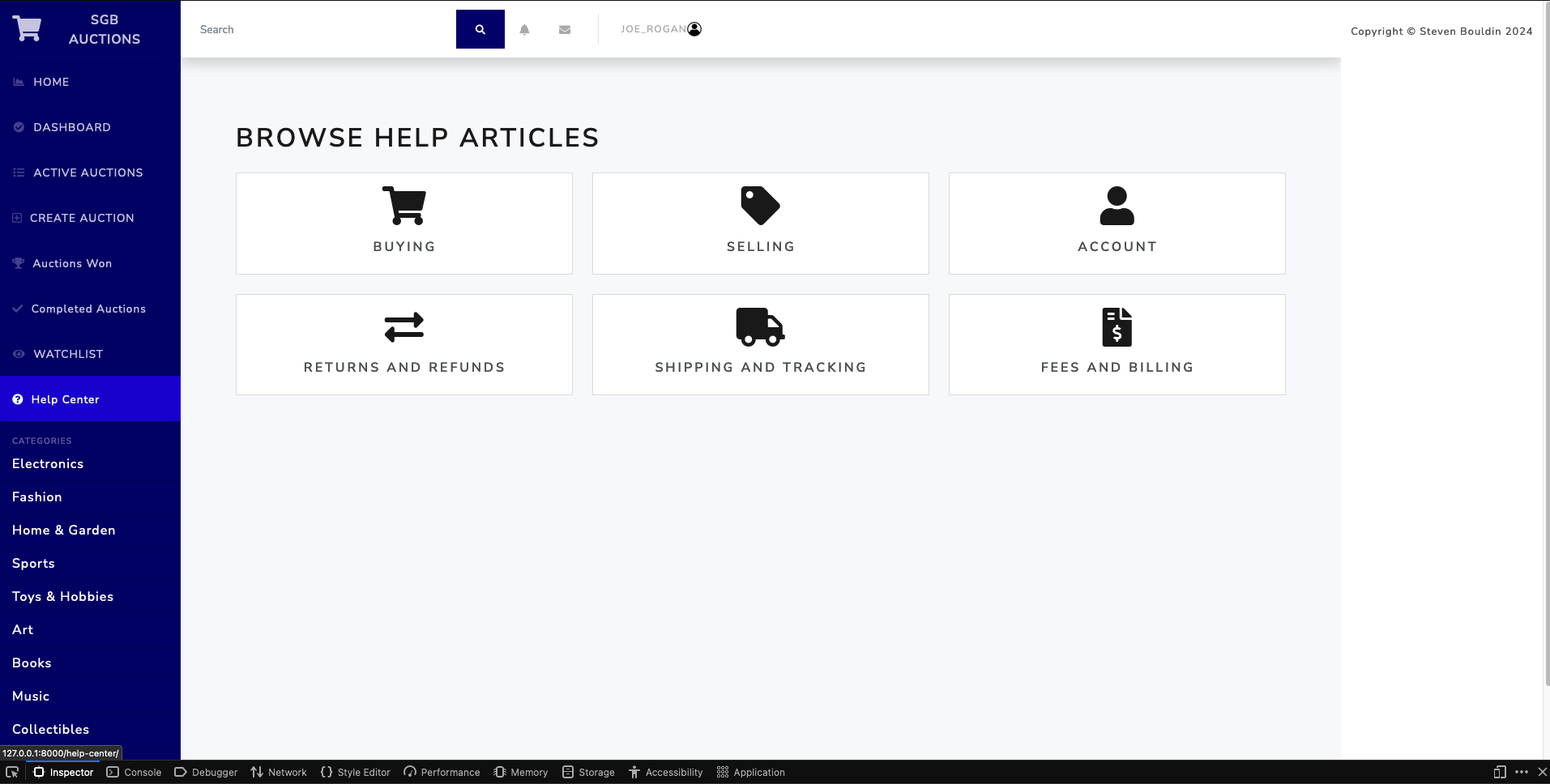Click the search magnifier button
Screen dimensions: 1550x784
480,29
